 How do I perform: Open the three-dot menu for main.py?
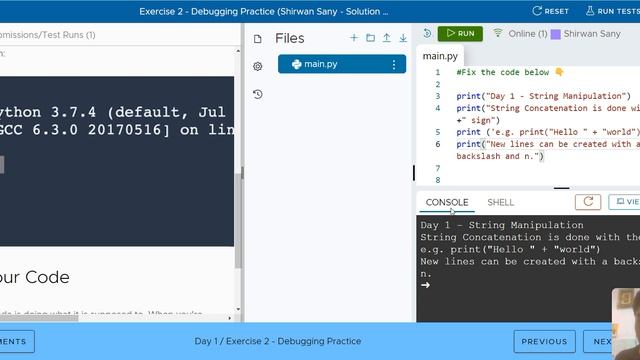(x=394, y=64)
